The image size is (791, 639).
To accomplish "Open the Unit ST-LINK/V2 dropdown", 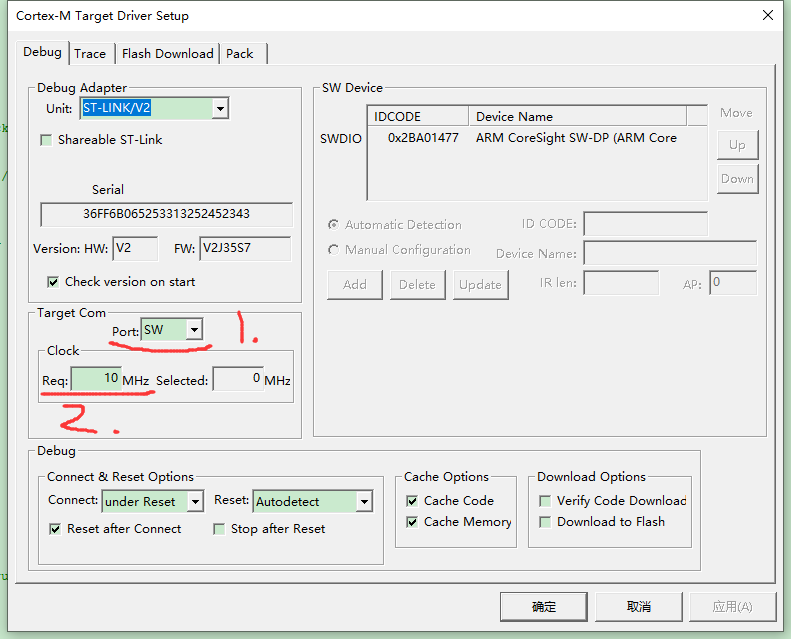I will pos(220,108).
